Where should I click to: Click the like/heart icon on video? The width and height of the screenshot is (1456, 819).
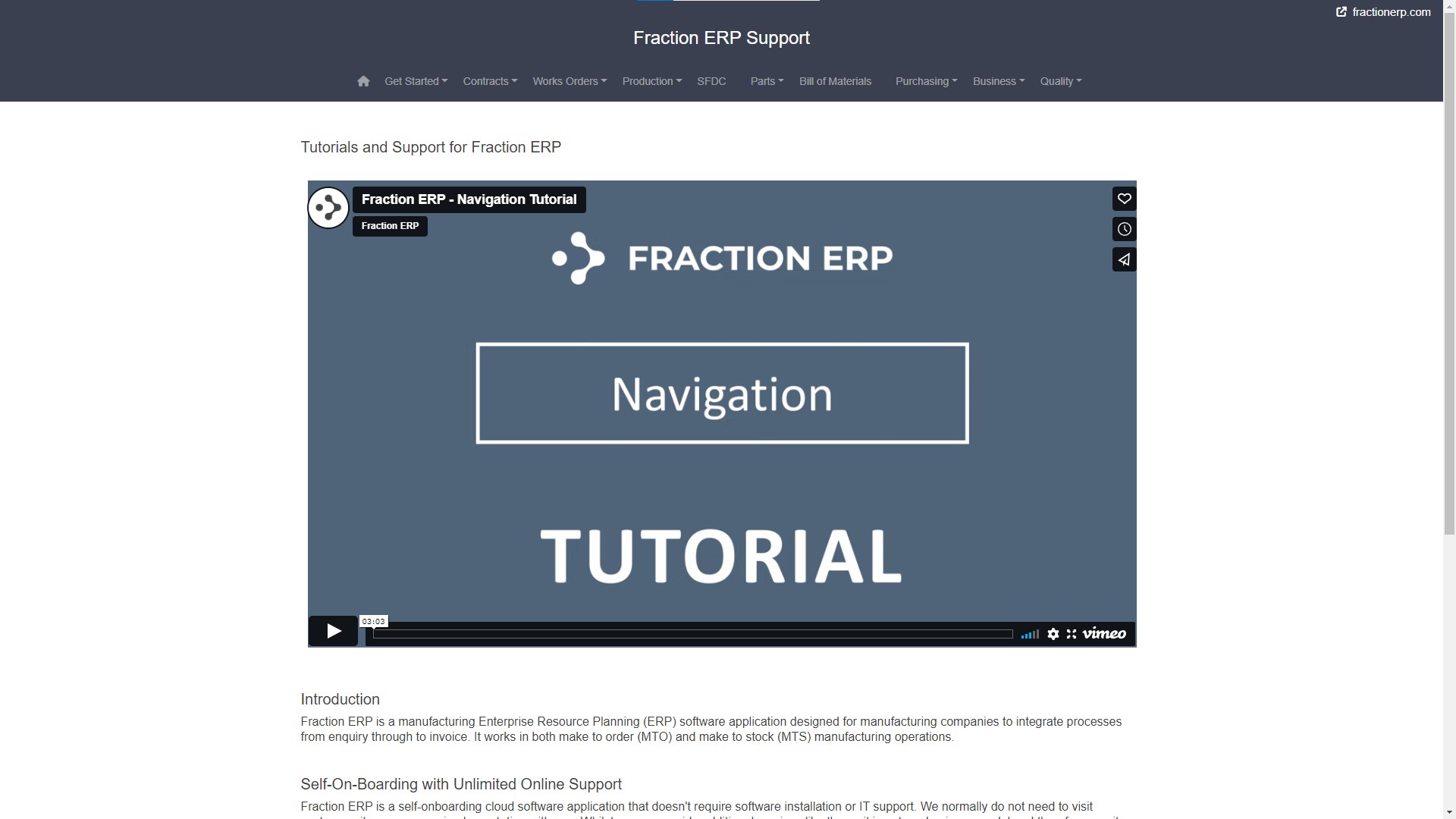coord(1124,198)
